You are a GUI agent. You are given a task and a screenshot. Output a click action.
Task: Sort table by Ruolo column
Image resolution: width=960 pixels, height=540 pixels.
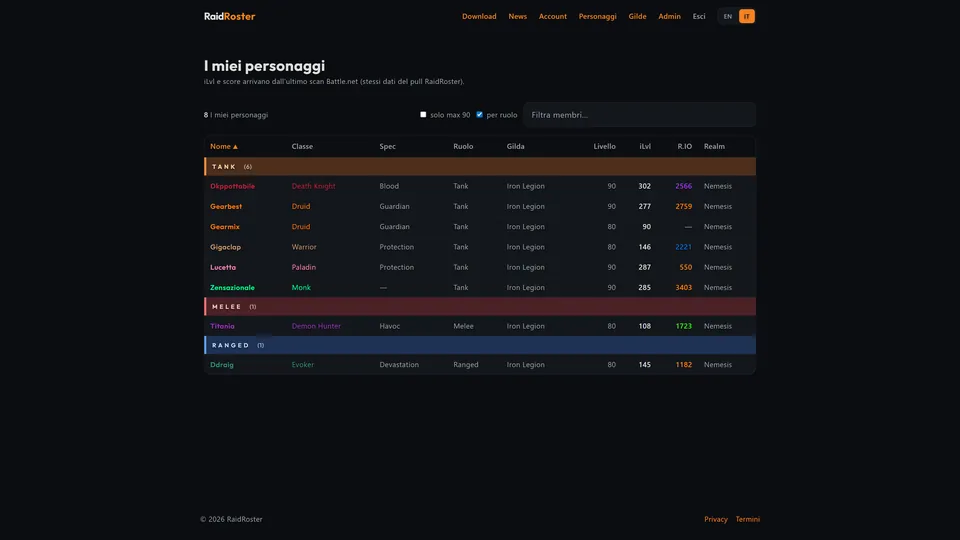pos(463,146)
